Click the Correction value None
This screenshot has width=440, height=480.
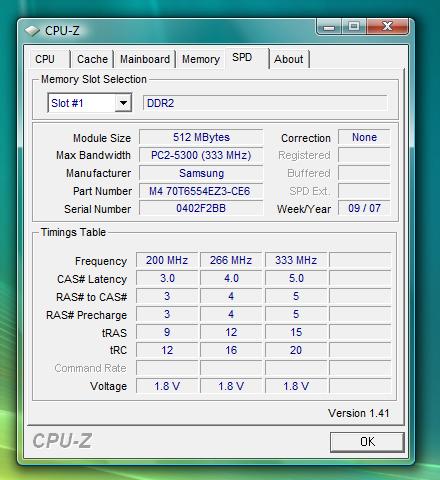click(364, 137)
